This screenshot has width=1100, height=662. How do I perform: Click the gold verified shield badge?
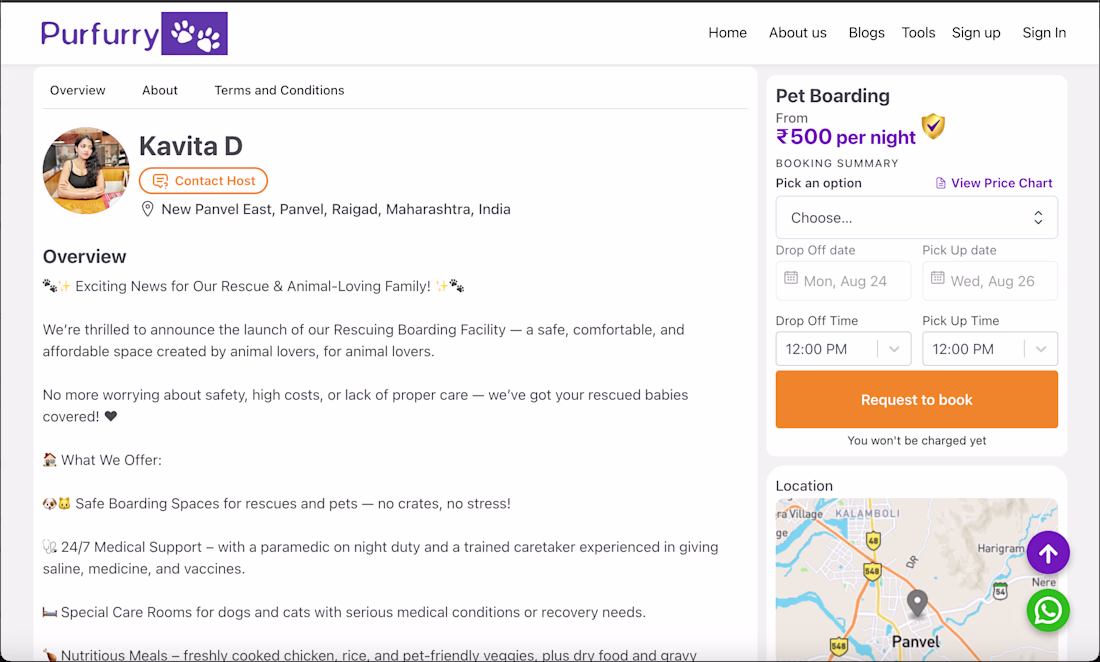933,126
